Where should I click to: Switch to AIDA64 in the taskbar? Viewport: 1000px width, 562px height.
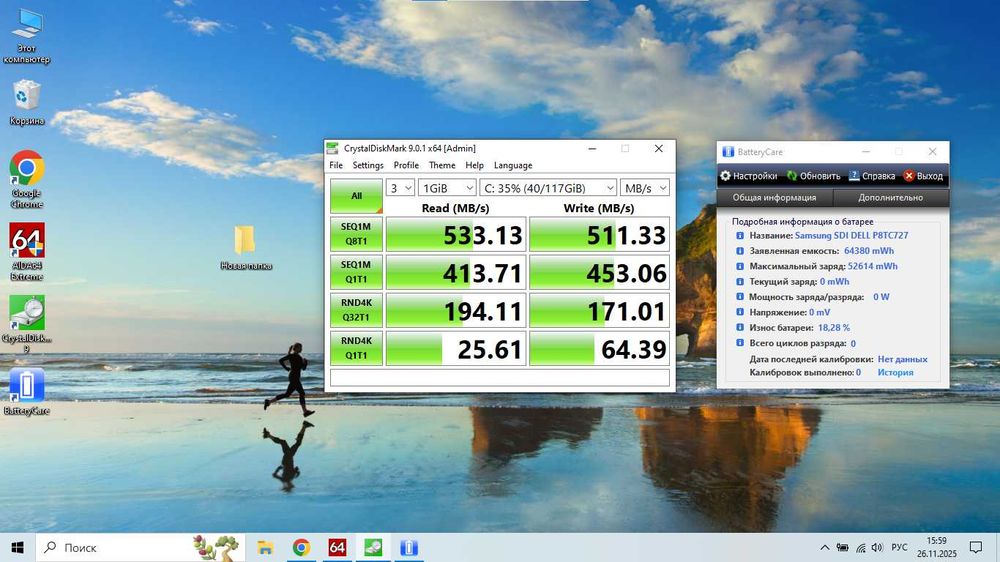tap(337, 547)
